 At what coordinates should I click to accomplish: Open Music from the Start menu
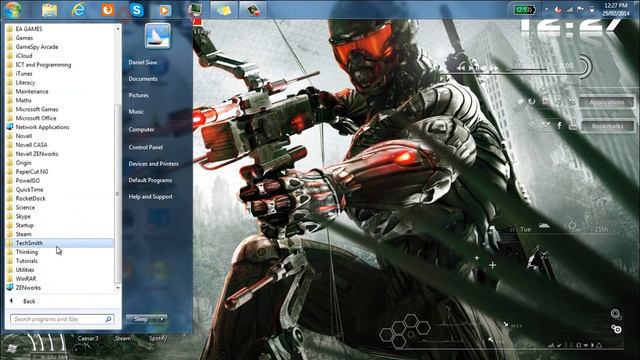point(136,111)
